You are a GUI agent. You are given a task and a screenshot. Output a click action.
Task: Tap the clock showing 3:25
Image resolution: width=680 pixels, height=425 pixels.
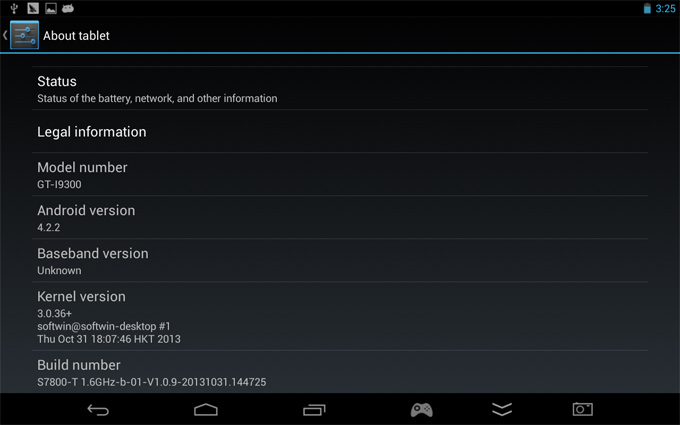665,9
